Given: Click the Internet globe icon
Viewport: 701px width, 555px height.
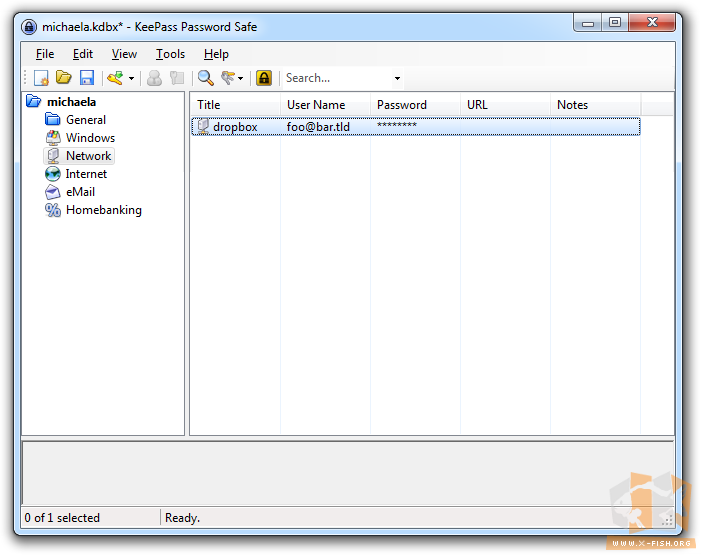Looking at the screenshot, I should tap(53, 174).
